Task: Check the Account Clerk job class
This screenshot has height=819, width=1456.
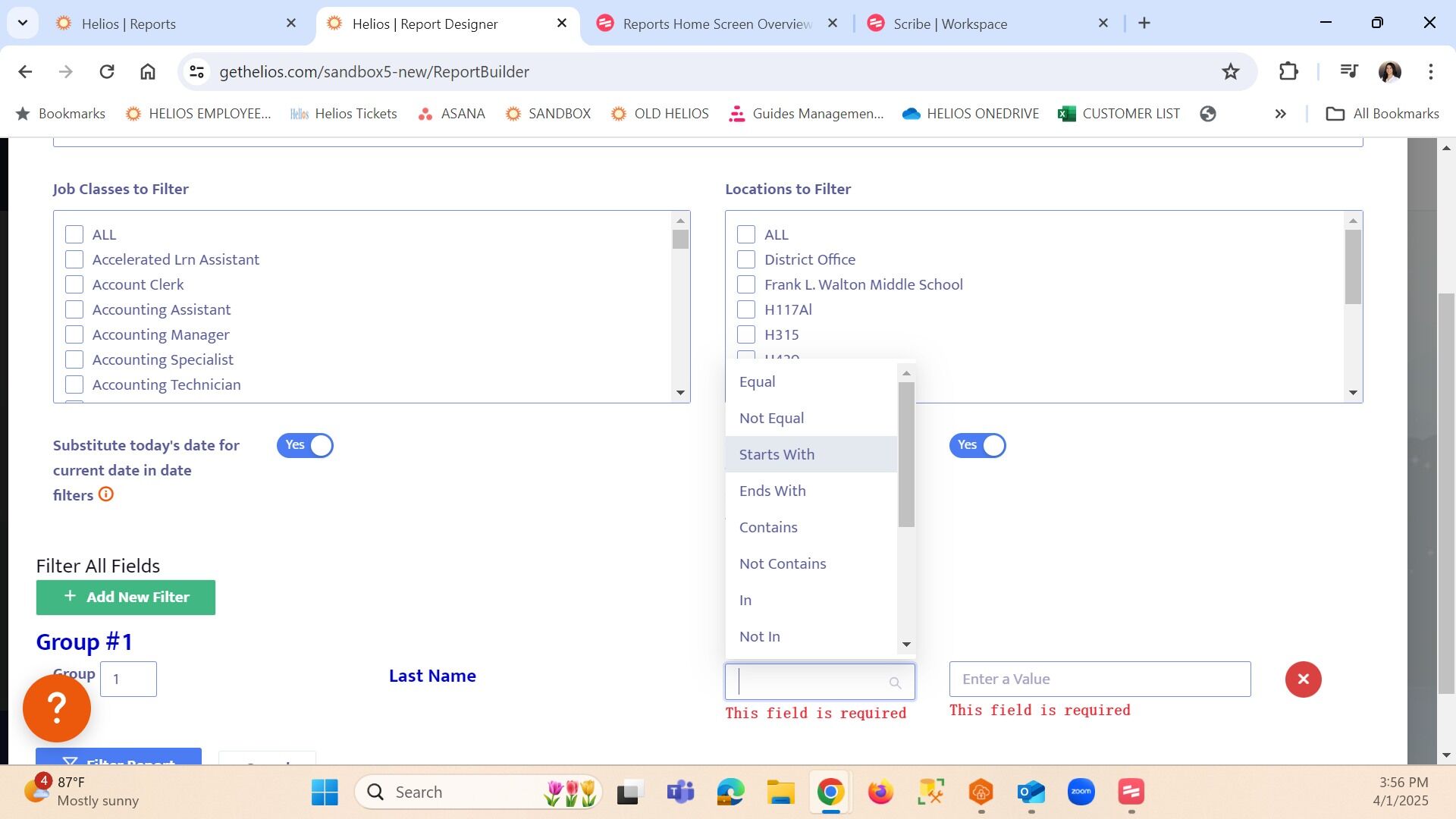Action: click(x=74, y=284)
